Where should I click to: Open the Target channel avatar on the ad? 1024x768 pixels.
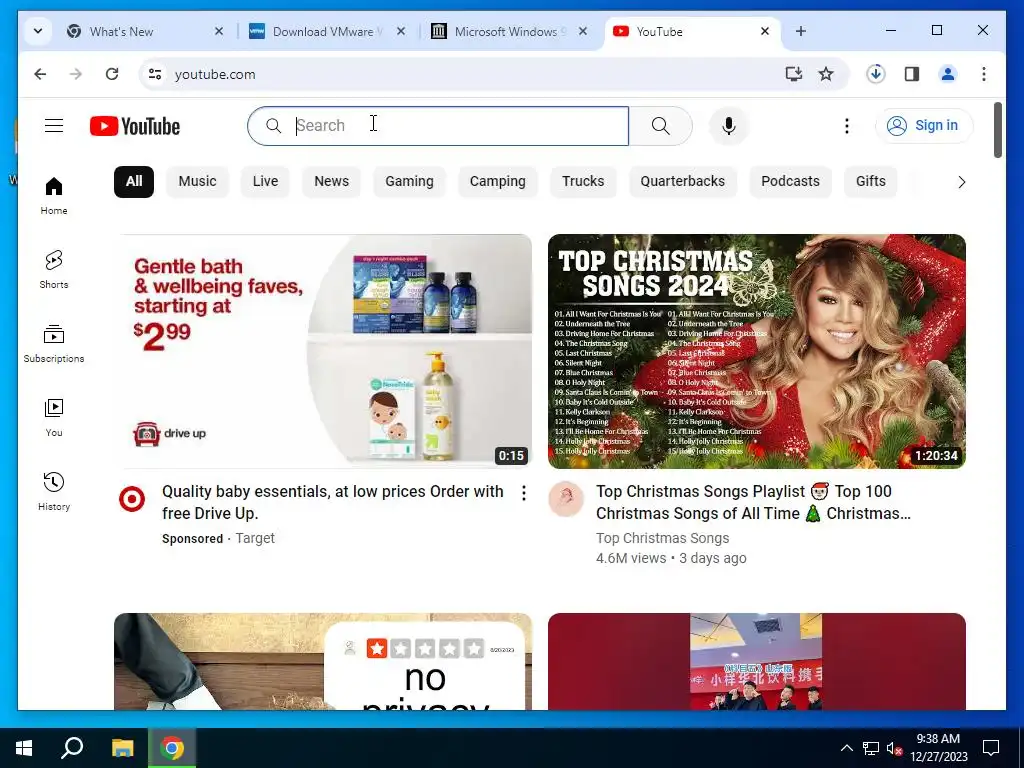pos(132,500)
